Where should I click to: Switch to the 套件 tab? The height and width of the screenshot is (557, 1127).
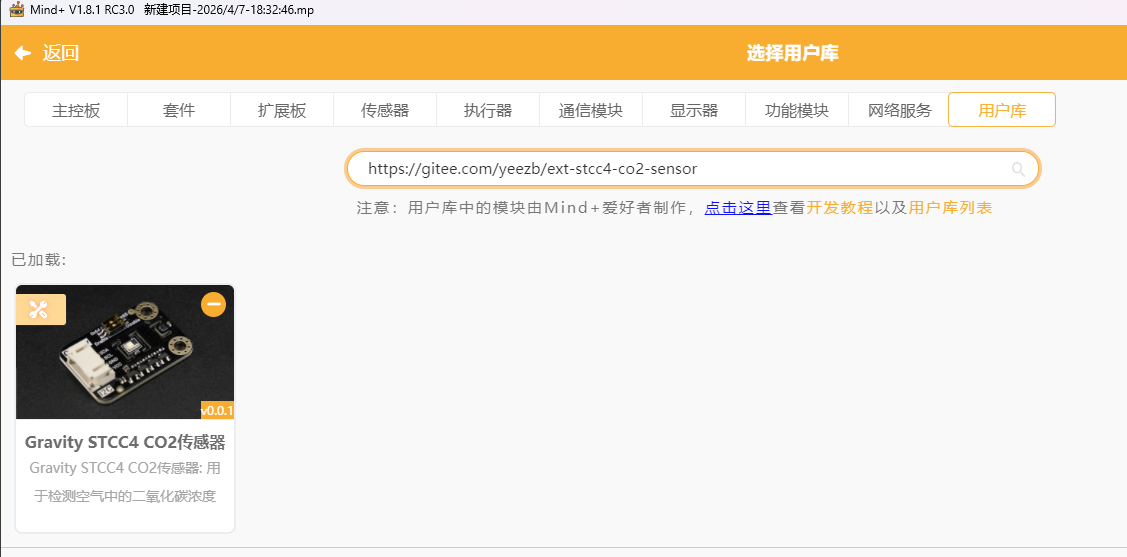[x=179, y=110]
